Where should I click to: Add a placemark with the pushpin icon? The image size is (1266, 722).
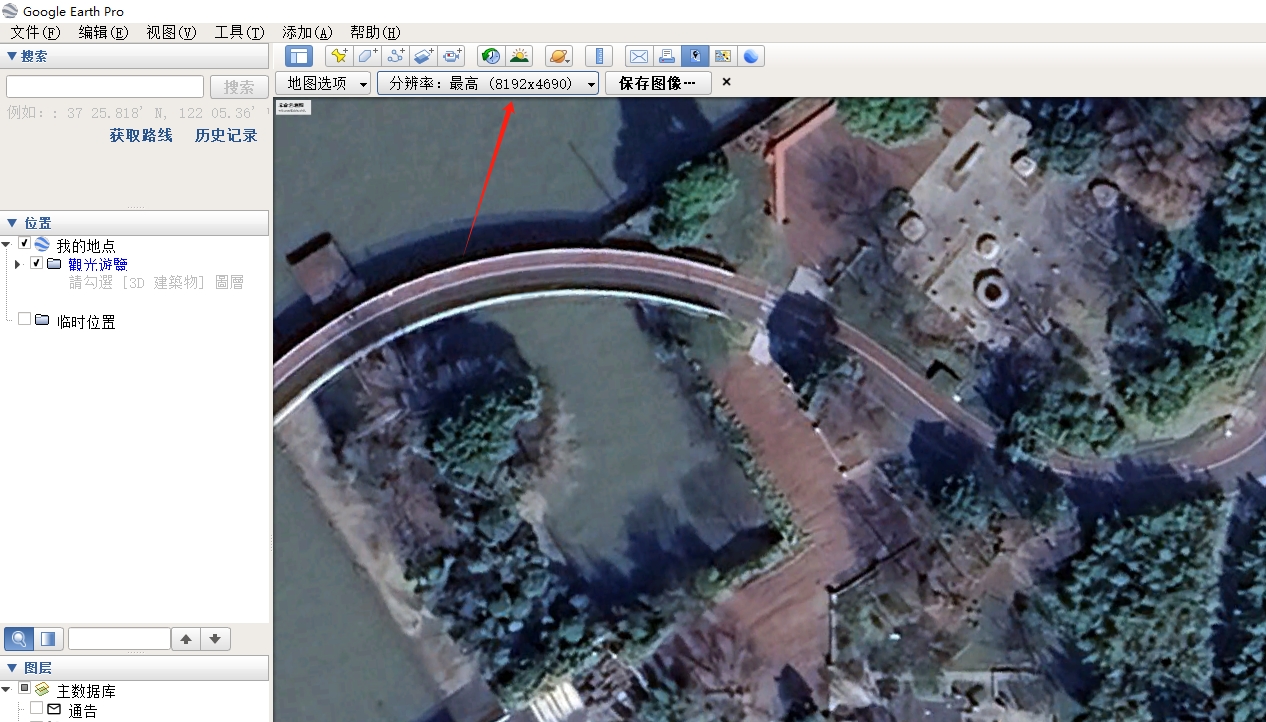click(x=339, y=56)
